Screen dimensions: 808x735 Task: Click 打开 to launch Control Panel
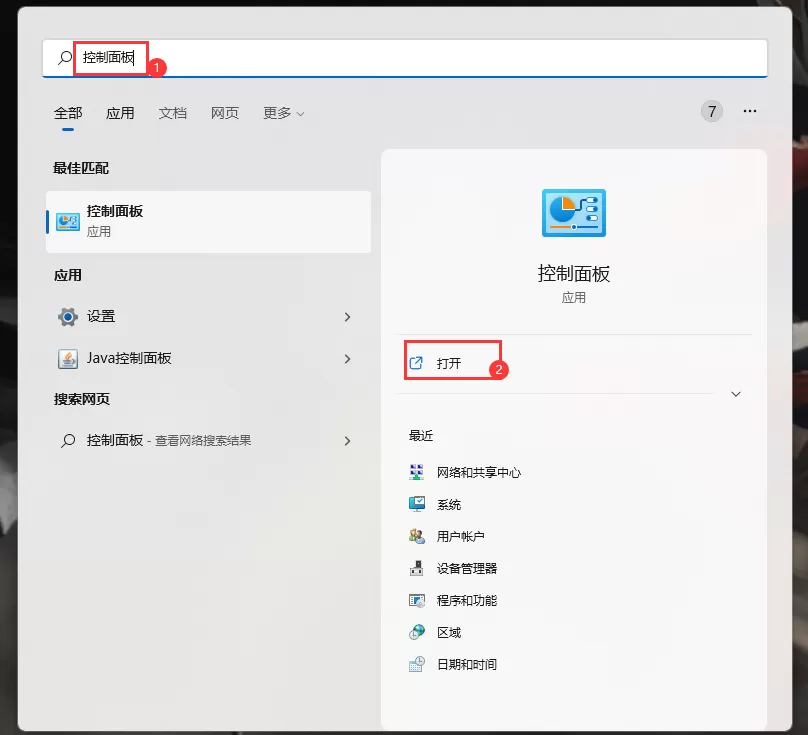[x=446, y=362]
